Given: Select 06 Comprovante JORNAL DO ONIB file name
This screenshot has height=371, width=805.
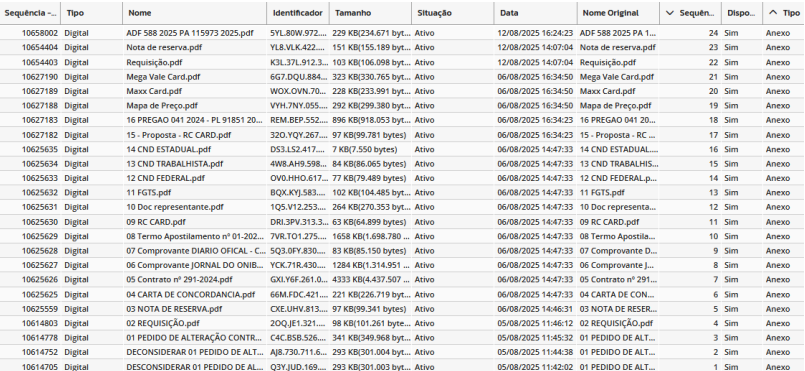Looking at the screenshot, I should (196, 265).
